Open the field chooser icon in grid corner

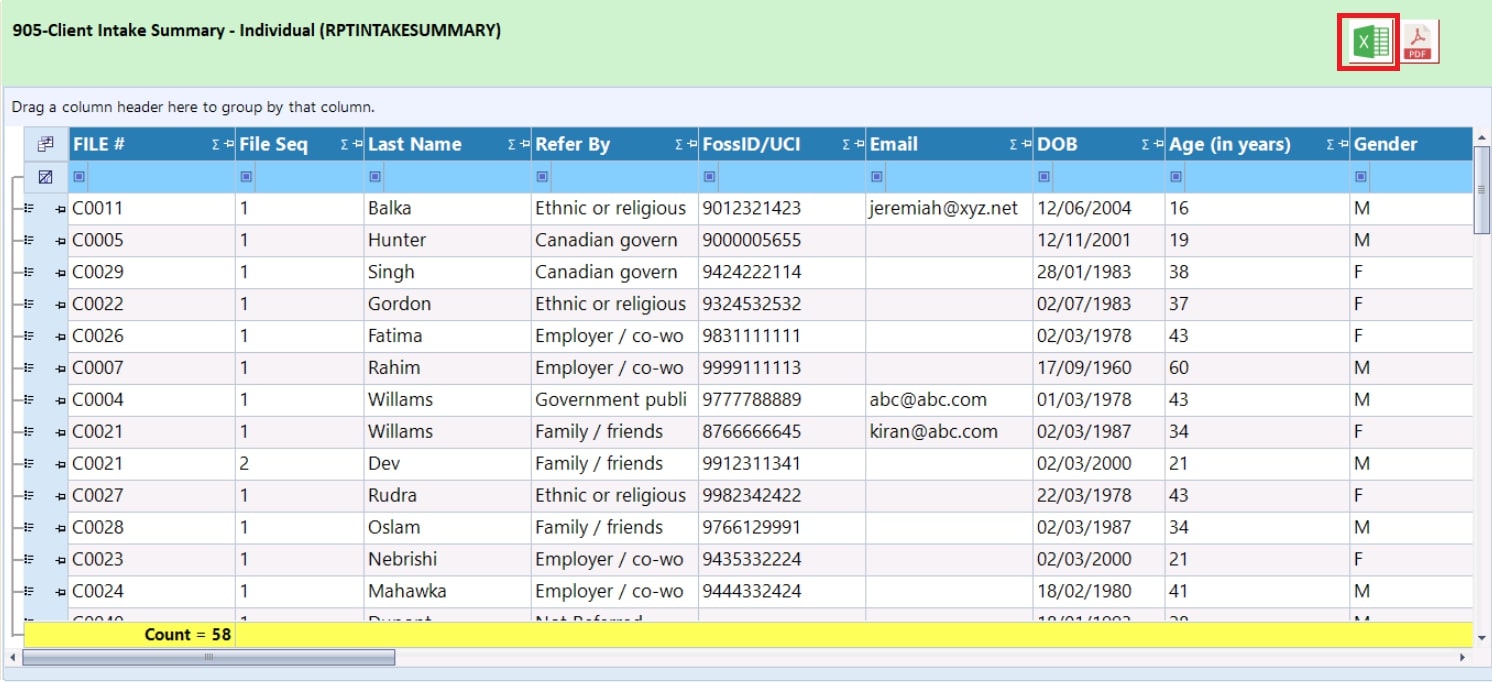45,144
